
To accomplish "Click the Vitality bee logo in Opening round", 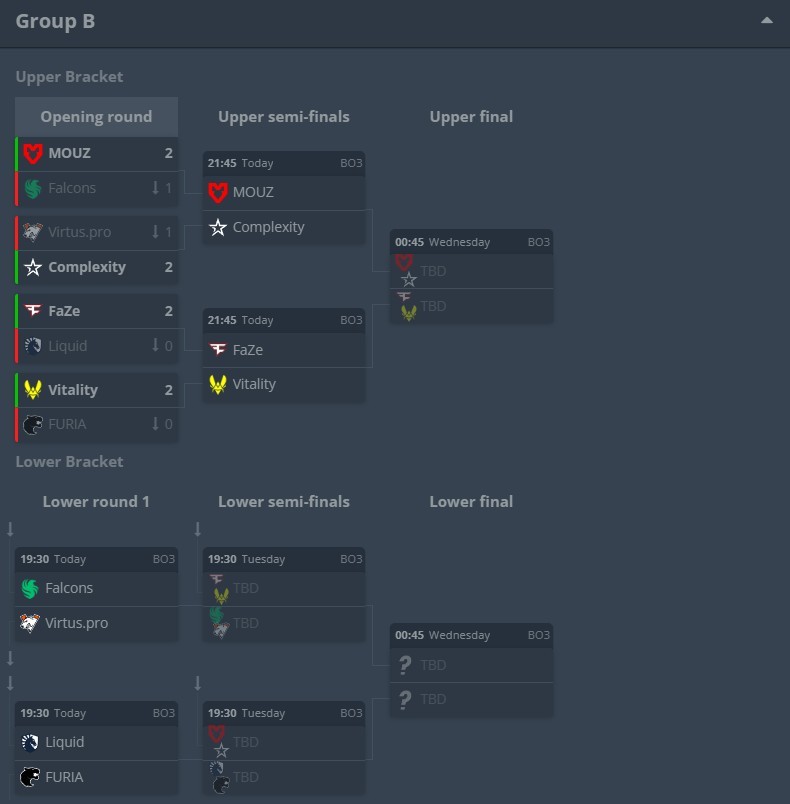I will tap(33, 390).
